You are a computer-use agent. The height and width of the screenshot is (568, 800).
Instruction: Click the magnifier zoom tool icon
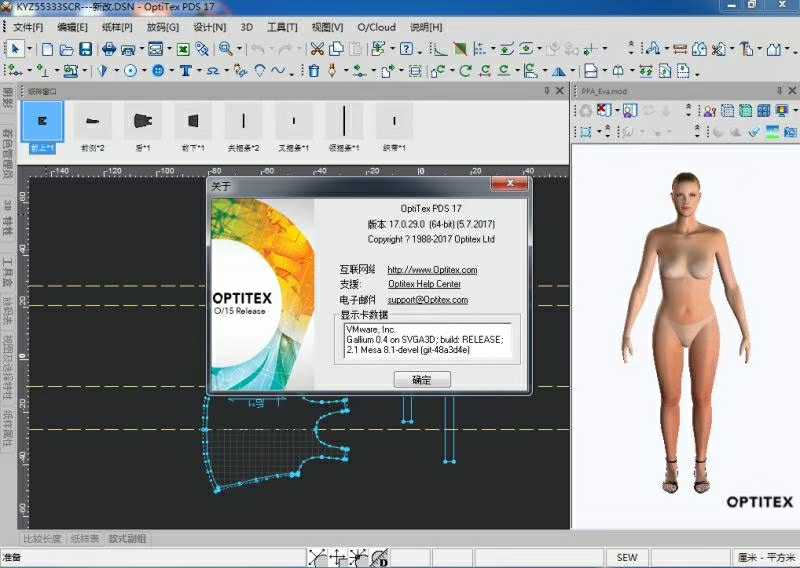(x=225, y=49)
